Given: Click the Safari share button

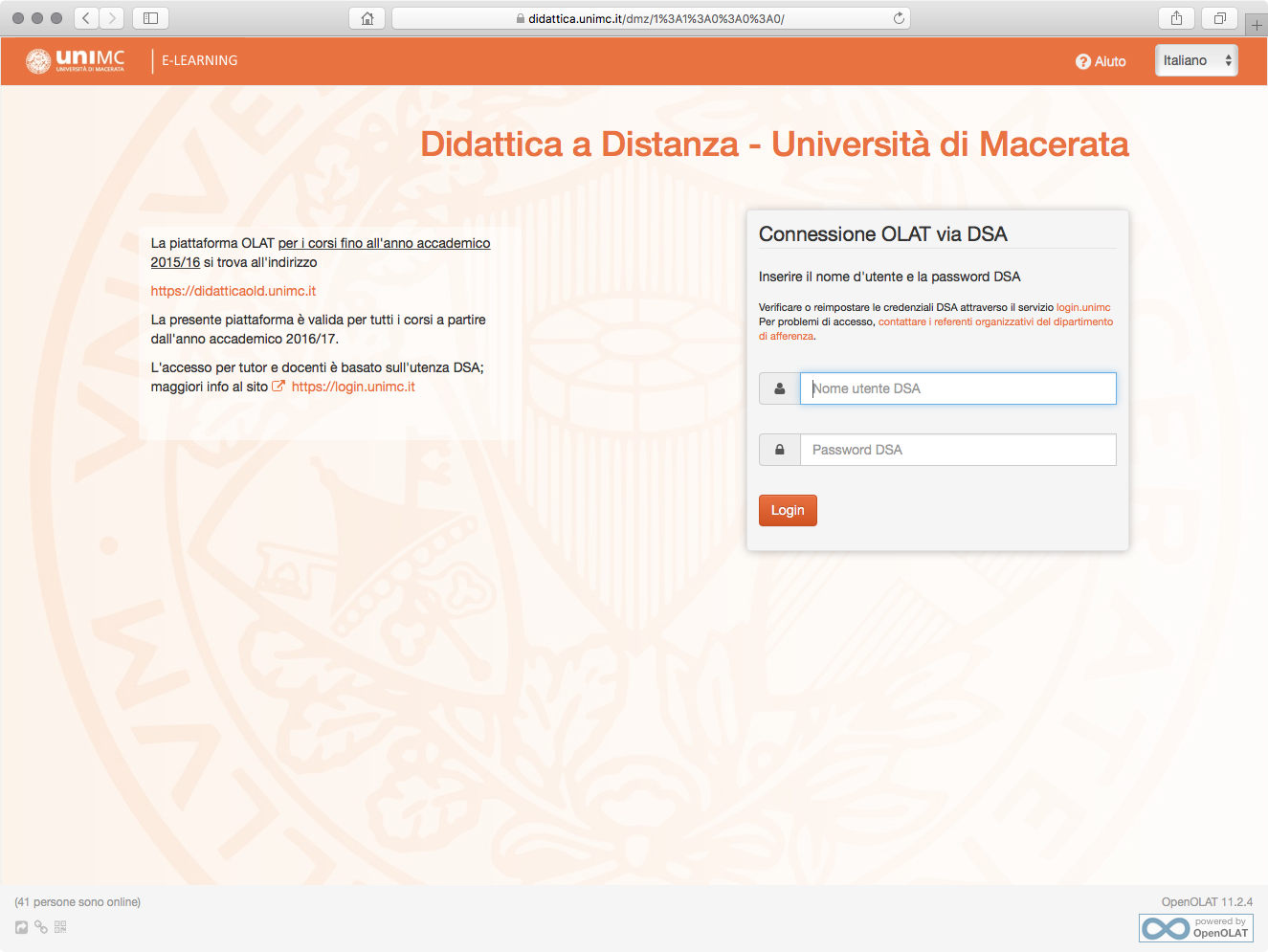Looking at the screenshot, I should (1177, 18).
